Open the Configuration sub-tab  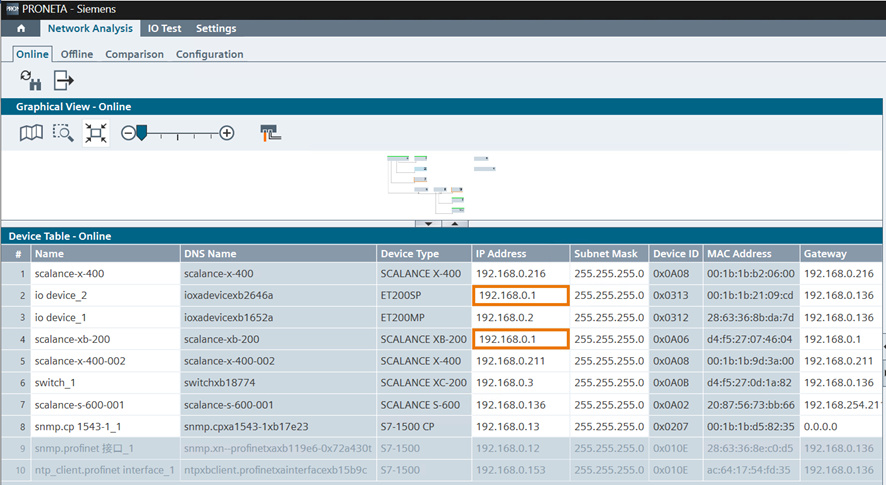pyautogui.click(x=210, y=54)
